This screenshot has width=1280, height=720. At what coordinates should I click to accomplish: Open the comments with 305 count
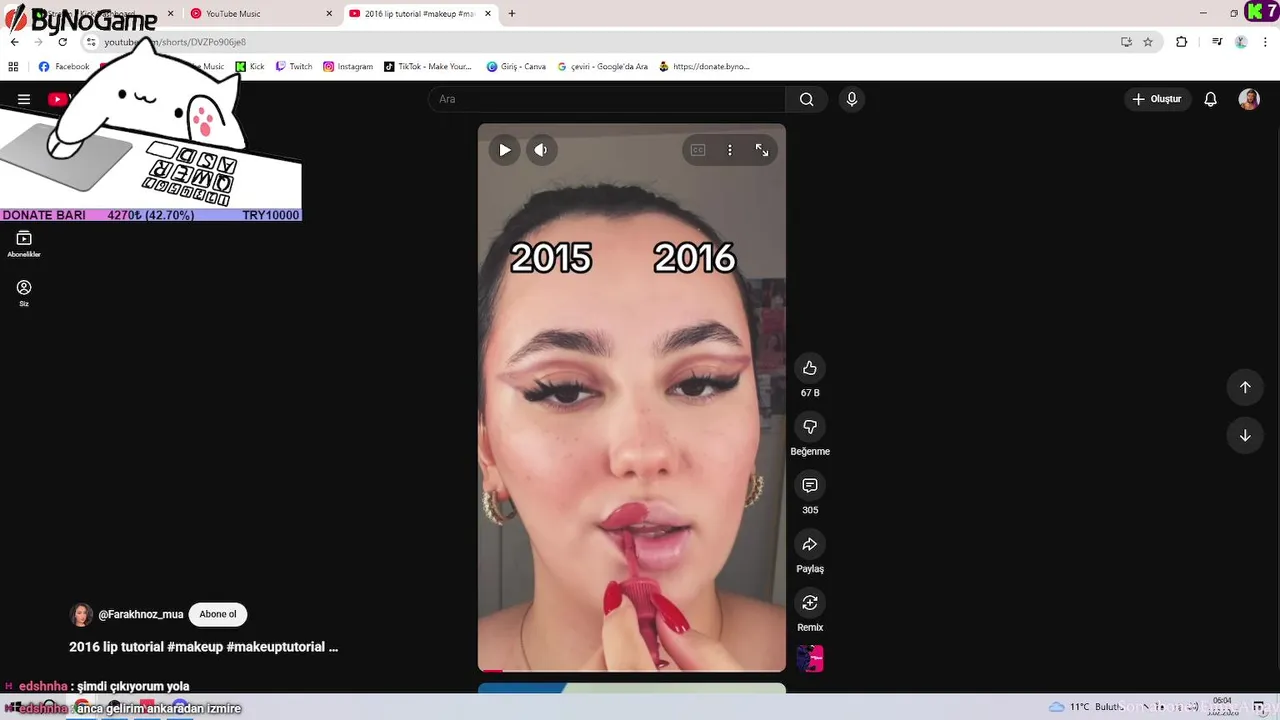[810, 485]
